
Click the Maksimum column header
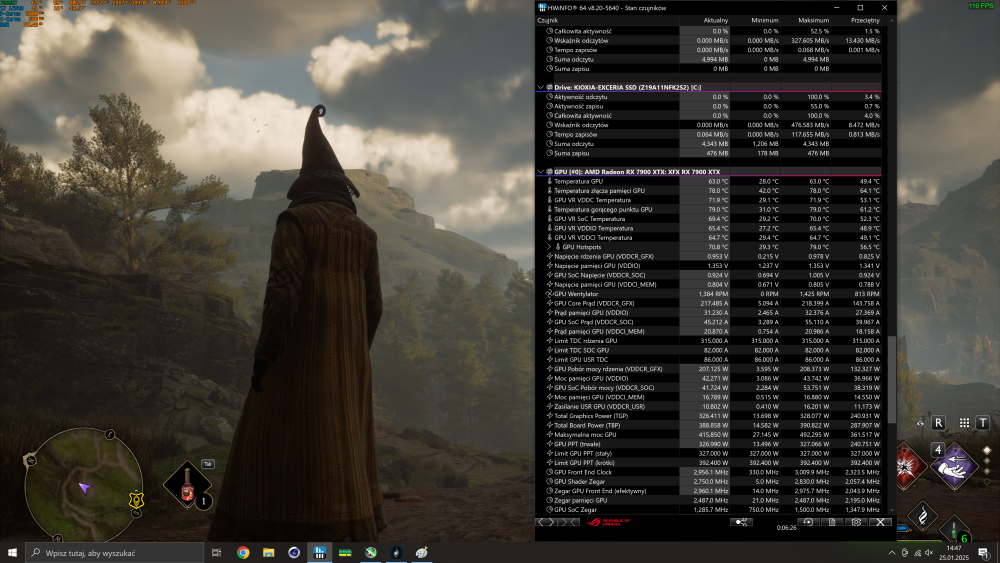click(x=814, y=20)
